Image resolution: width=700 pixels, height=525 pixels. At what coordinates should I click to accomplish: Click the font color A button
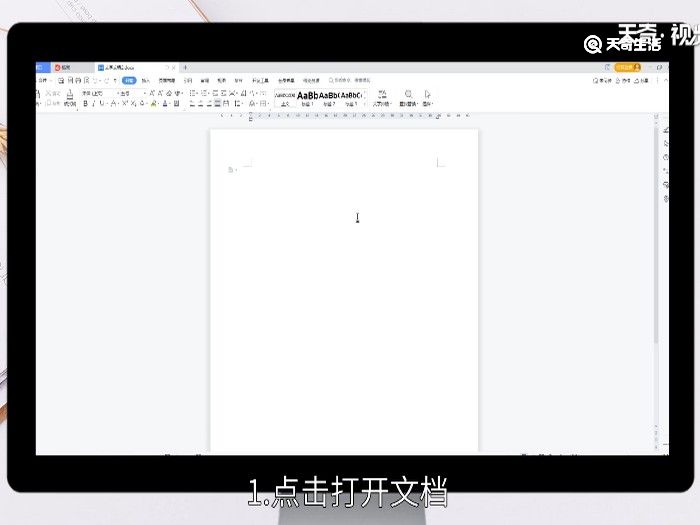[x=166, y=104]
